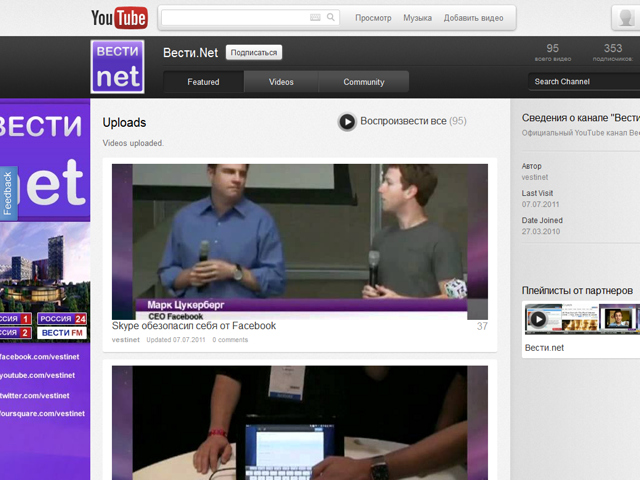Click the 353 subscribers count
Screen dimensions: 640x480
(613, 48)
